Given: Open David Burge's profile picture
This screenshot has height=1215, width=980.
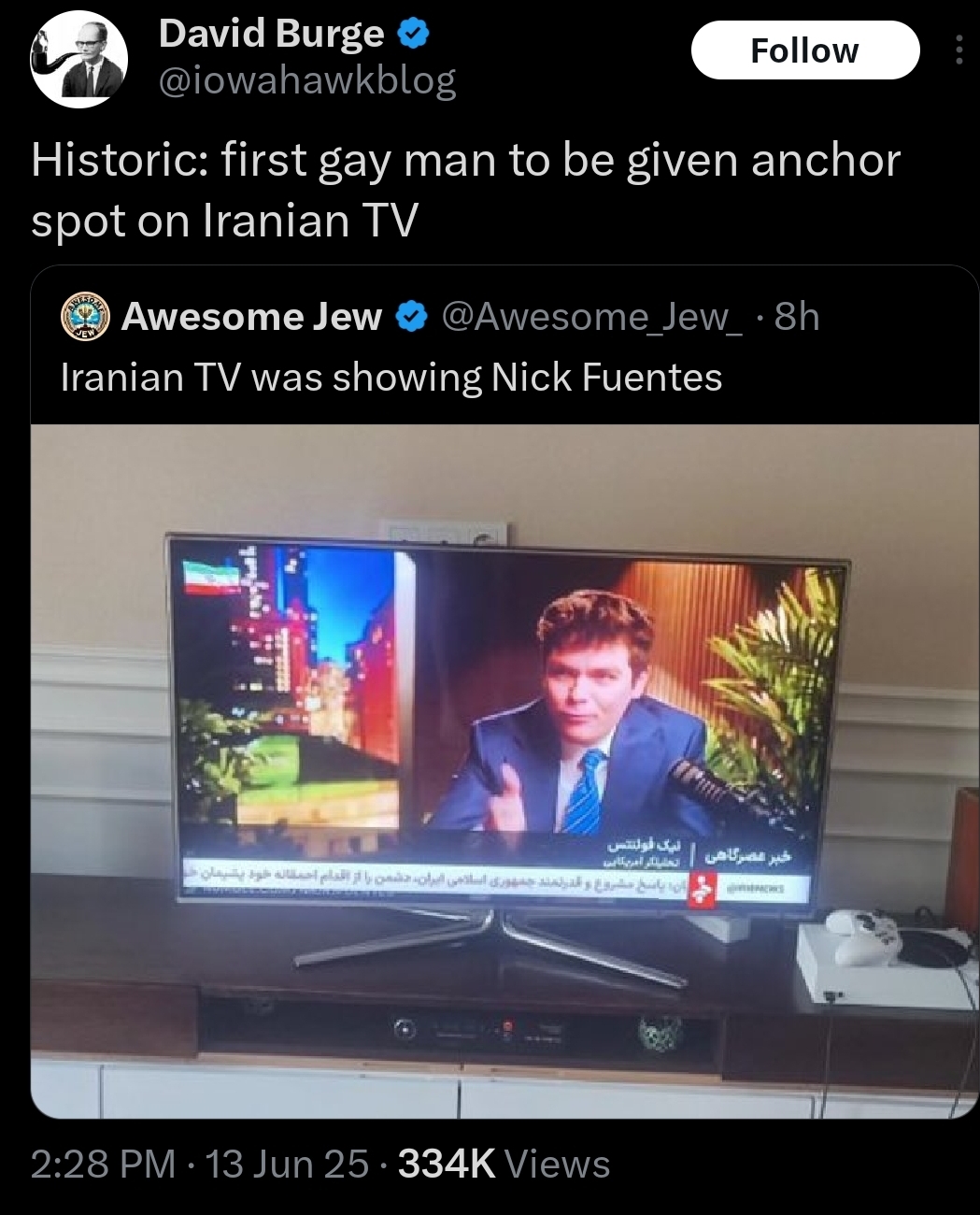Looking at the screenshot, I should (78, 60).
